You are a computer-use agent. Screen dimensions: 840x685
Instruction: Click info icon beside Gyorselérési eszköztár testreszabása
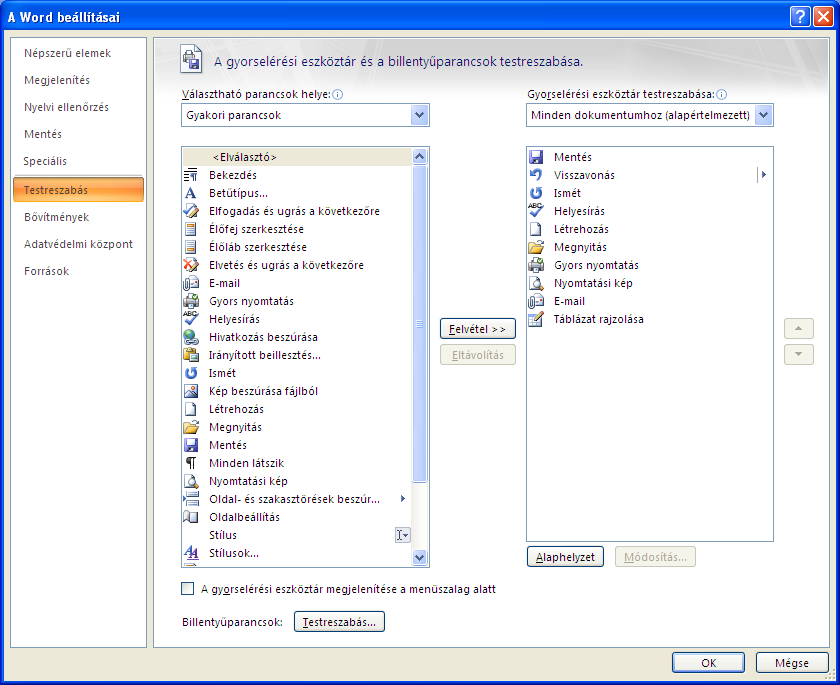pyautogui.click(x=722, y=95)
